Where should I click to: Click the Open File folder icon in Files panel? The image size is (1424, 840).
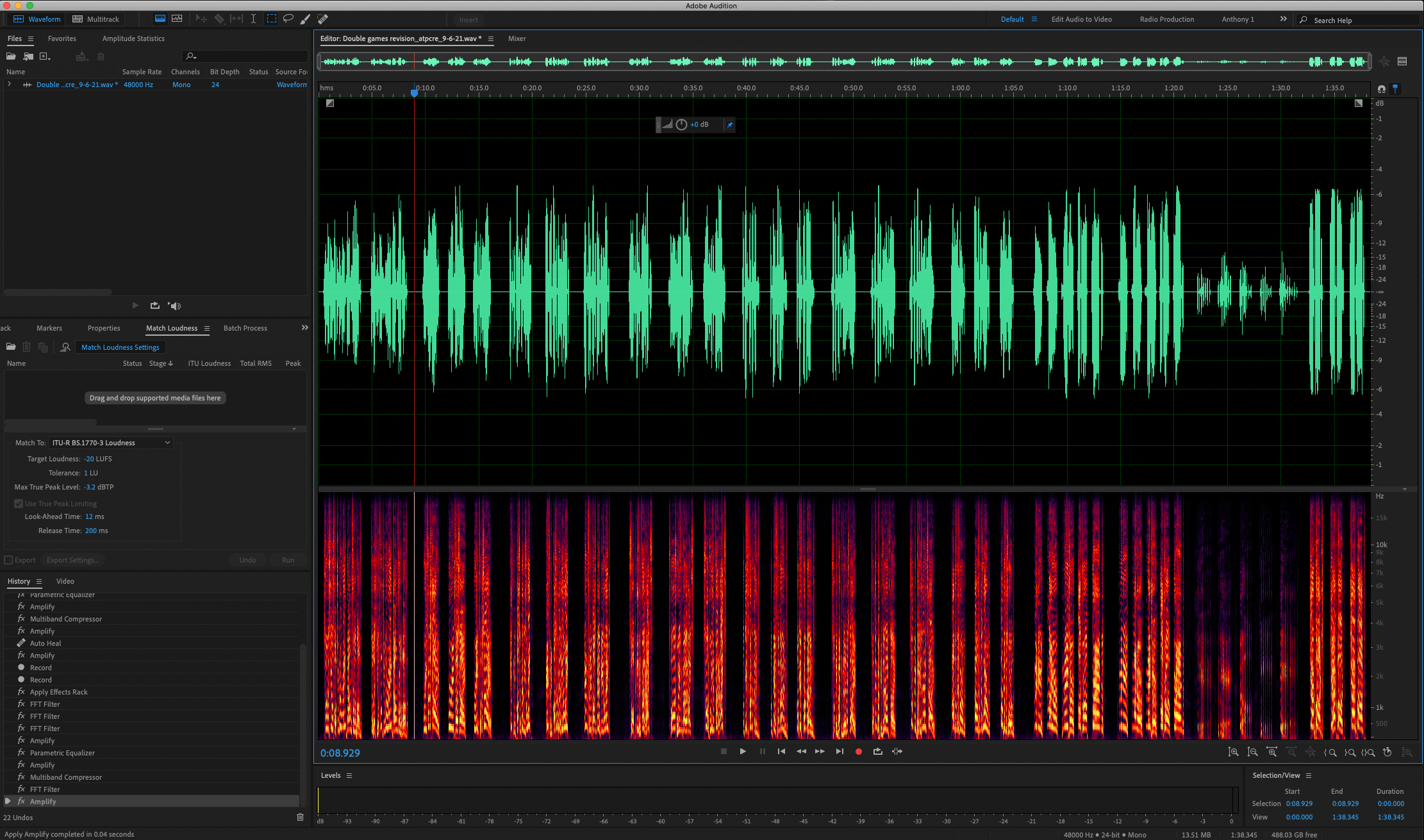point(11,56)
